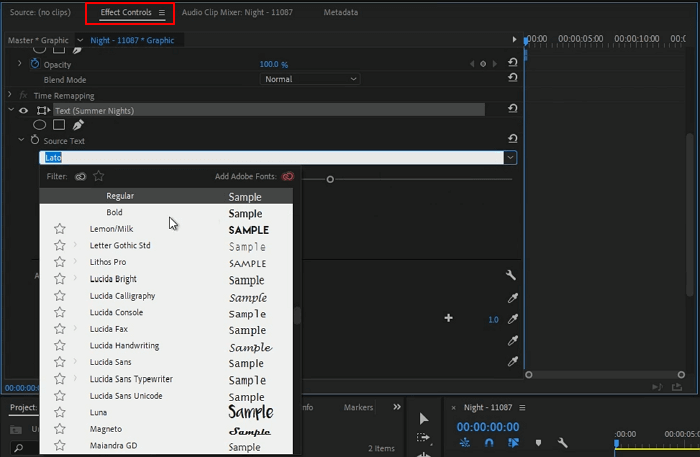The image size is (700, 457).
Task: Add or remove Opacity keyframe
Action: [483, 64]
